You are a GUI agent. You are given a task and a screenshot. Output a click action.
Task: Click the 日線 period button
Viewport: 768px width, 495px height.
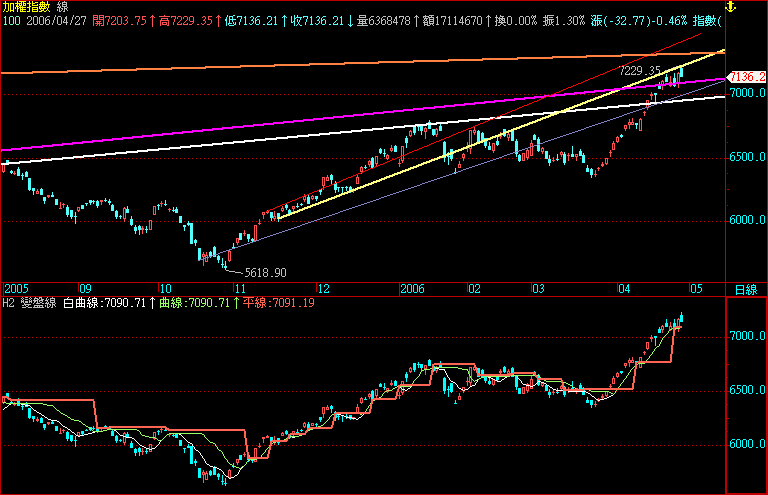click(x=746, y=289)
